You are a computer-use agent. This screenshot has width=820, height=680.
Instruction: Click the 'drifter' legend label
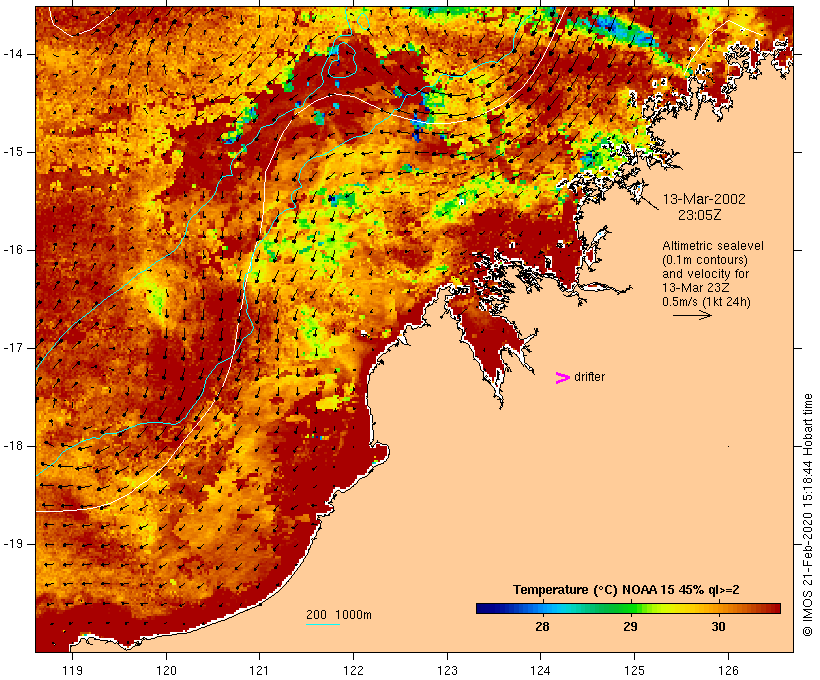tap(589, 377)
